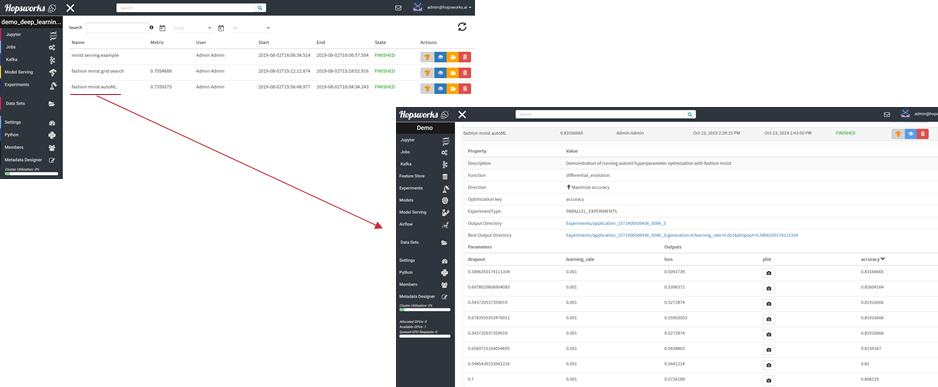Open plot camera for loss 0.5441214 row
The width and height of the screenshot is (938, 387).
pyautogui.click(x=769, y=365)
